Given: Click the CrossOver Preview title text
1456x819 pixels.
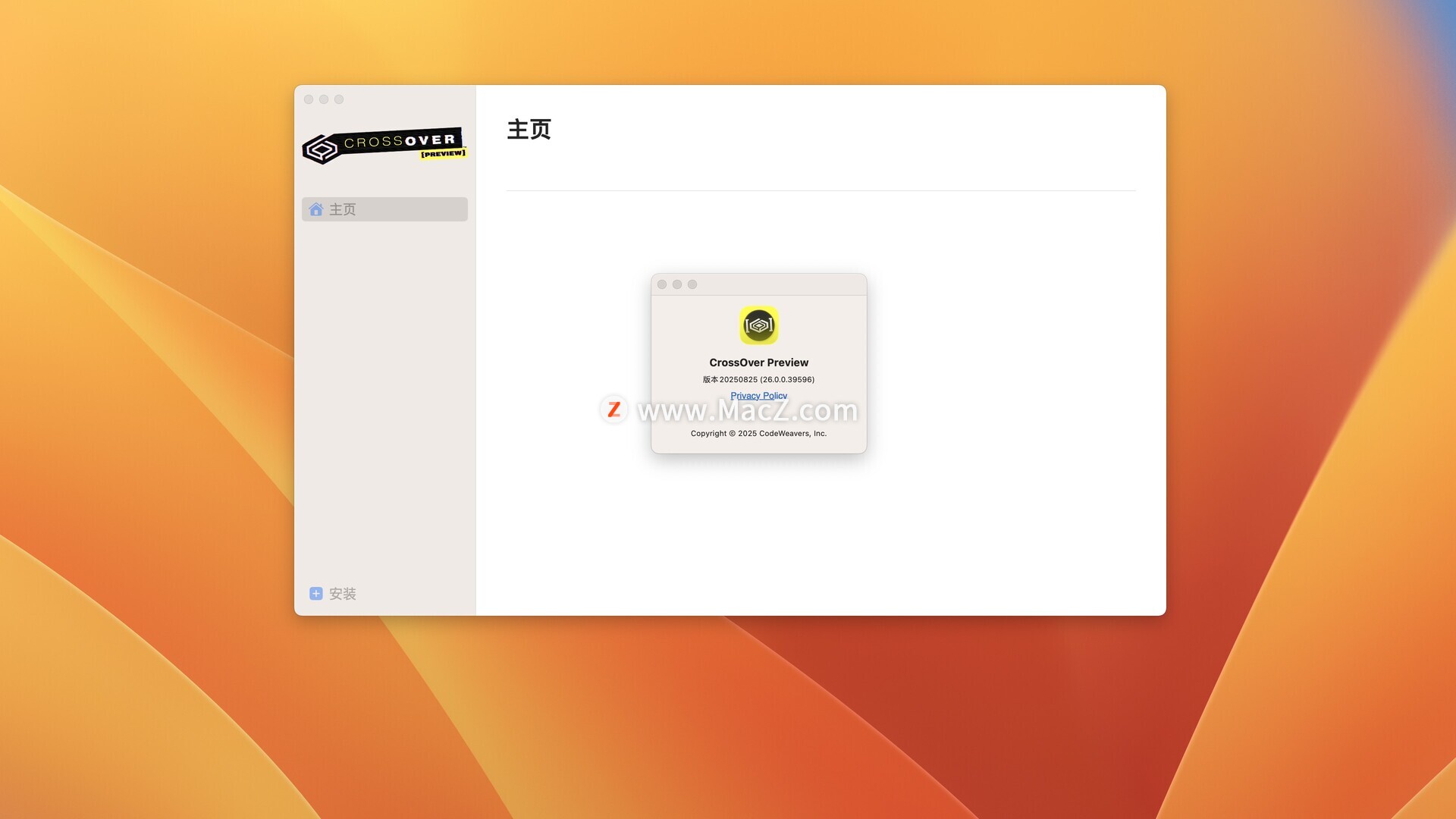Looking at the screenshot, I should 758,362.
